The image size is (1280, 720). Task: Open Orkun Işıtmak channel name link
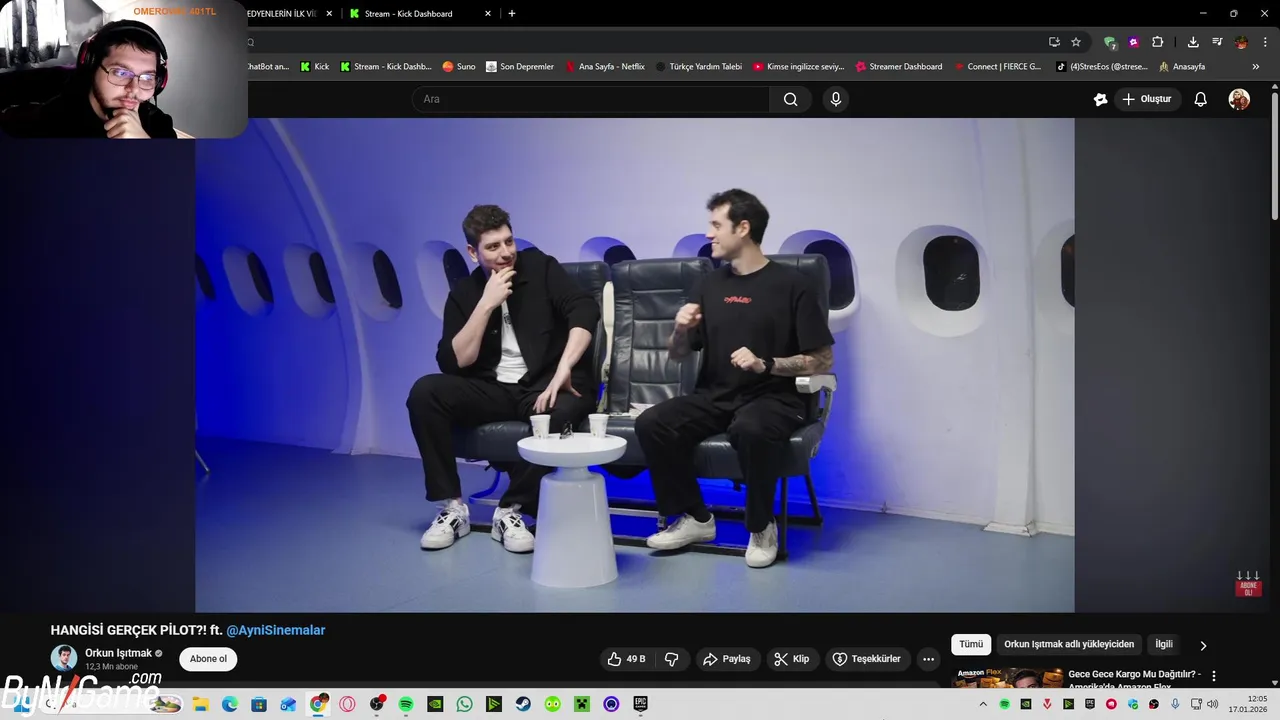[118, 653]
